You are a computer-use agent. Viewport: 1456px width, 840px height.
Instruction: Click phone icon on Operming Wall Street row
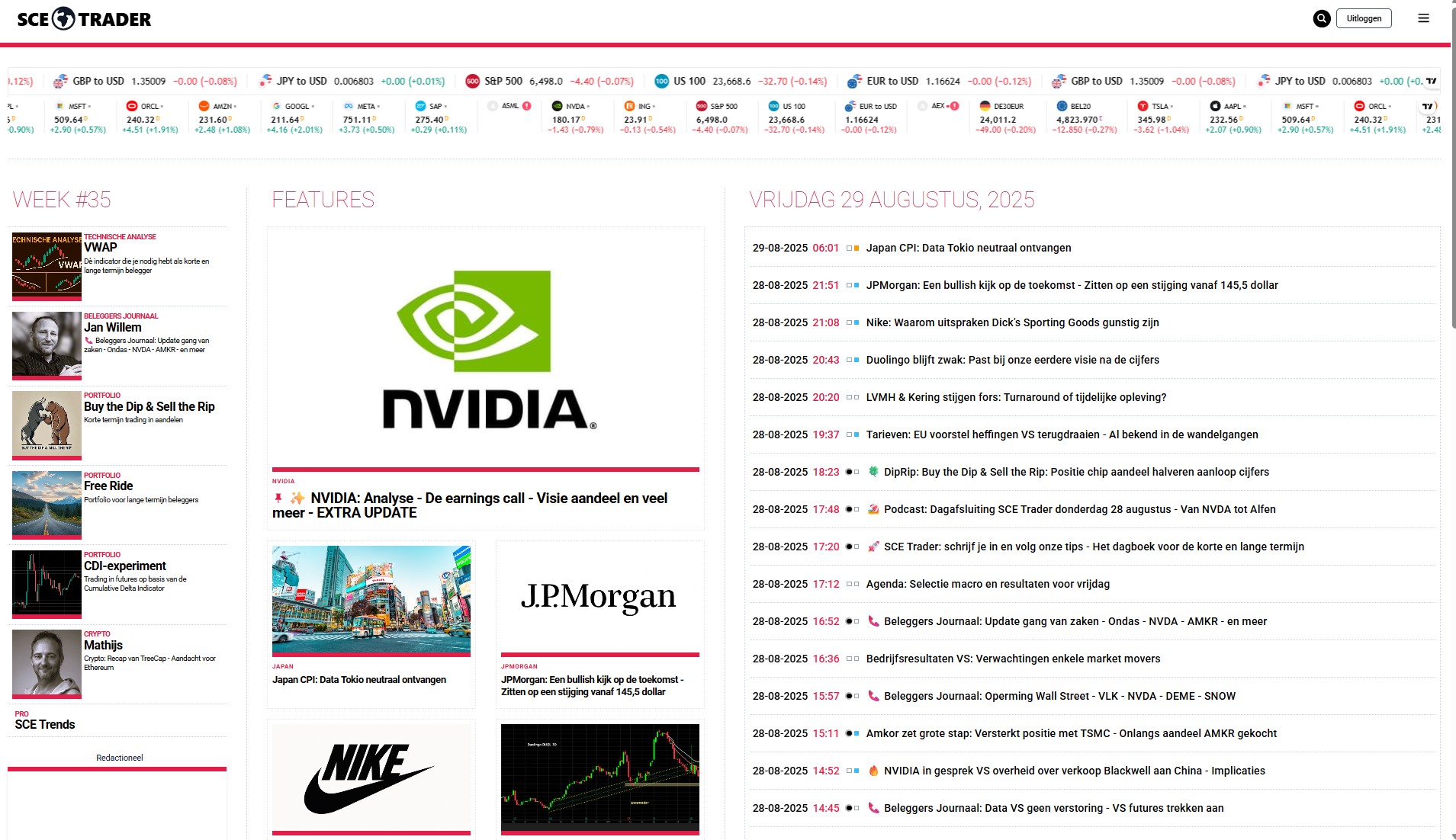coord(873,696)
